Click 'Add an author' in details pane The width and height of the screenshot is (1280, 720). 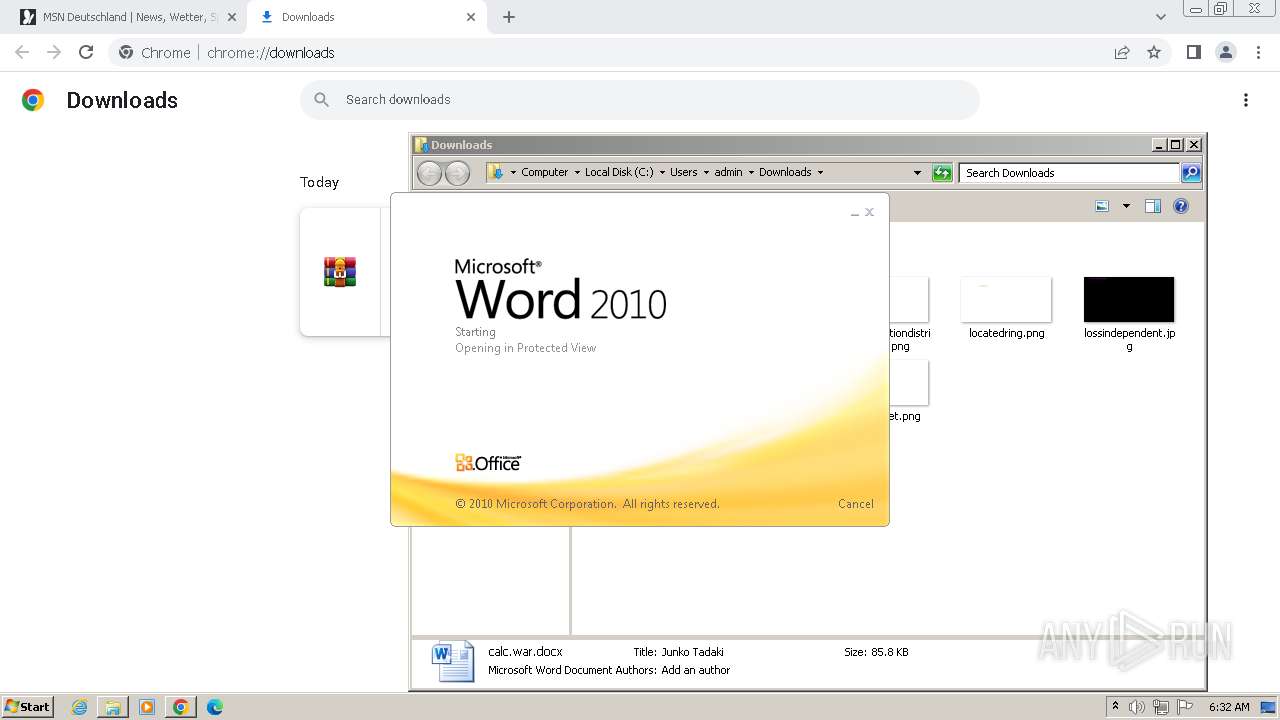point(696,670)
